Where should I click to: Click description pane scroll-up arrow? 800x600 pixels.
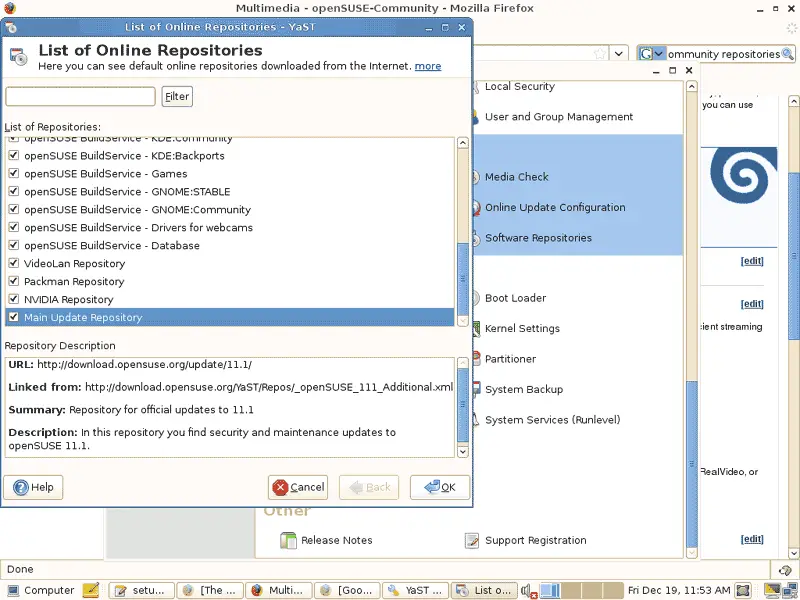pos(463,363)
